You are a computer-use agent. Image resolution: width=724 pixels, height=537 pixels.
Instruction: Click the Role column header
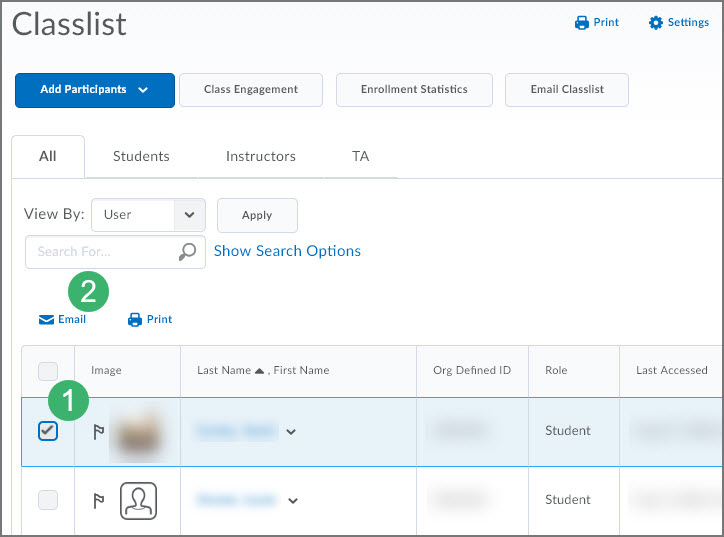click(x=556, y=370)
